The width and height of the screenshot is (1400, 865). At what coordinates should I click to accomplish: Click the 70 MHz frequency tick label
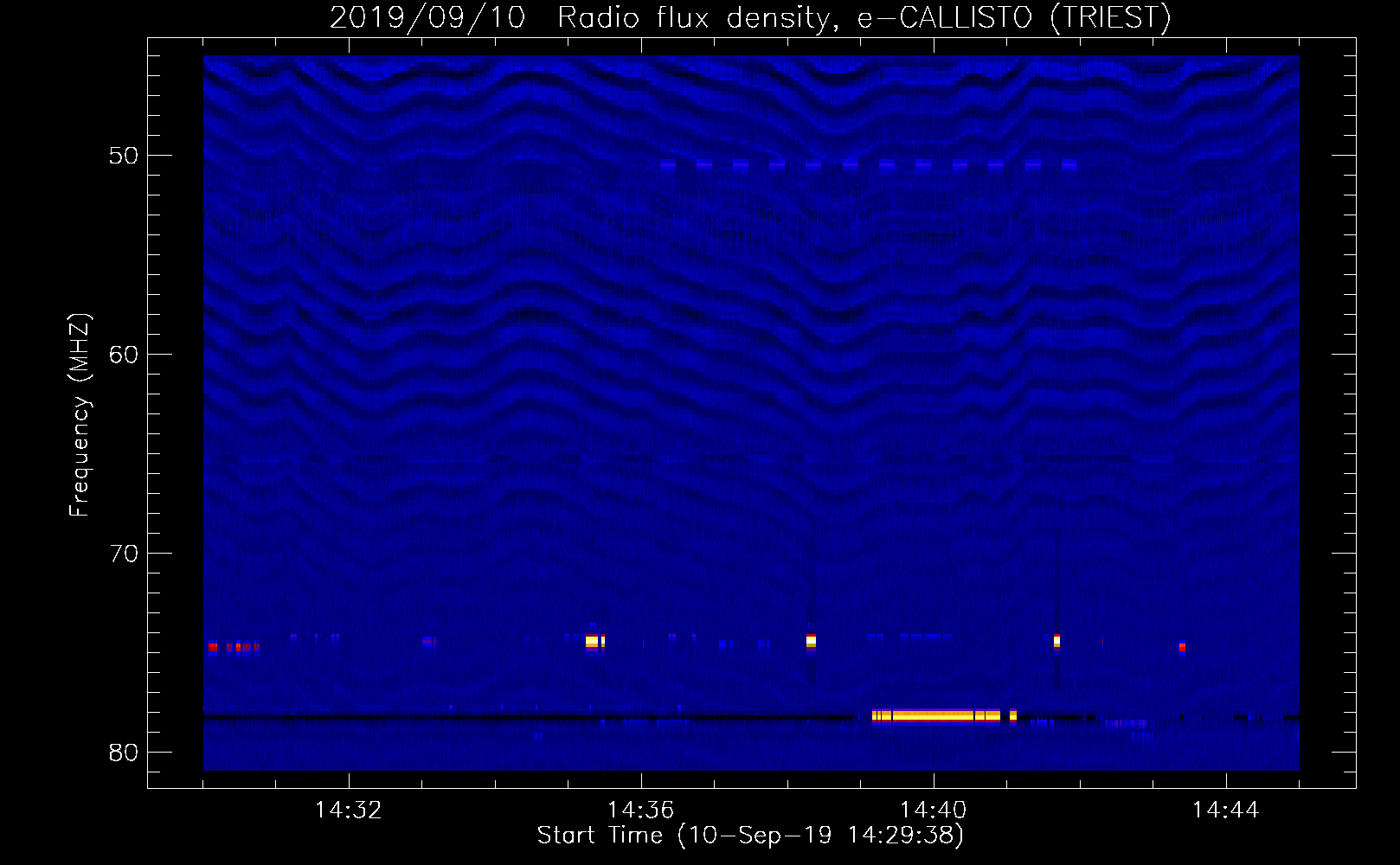pyautogui.click(x=124, y=554)
